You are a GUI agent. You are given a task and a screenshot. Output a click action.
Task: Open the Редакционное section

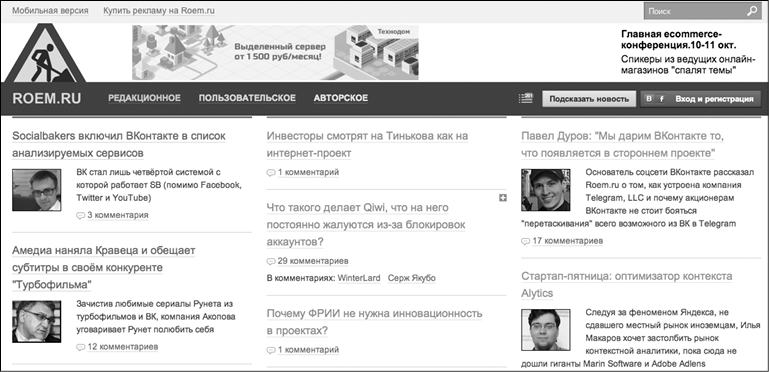pos(144,98)
